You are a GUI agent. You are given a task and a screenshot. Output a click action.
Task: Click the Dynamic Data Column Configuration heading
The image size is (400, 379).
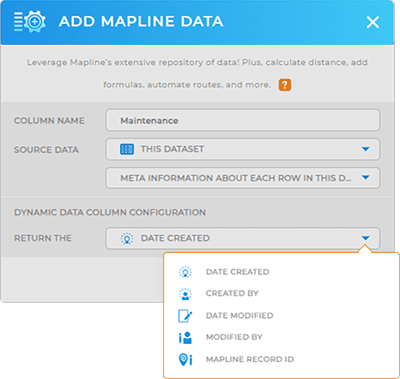(x=110, y=212)
